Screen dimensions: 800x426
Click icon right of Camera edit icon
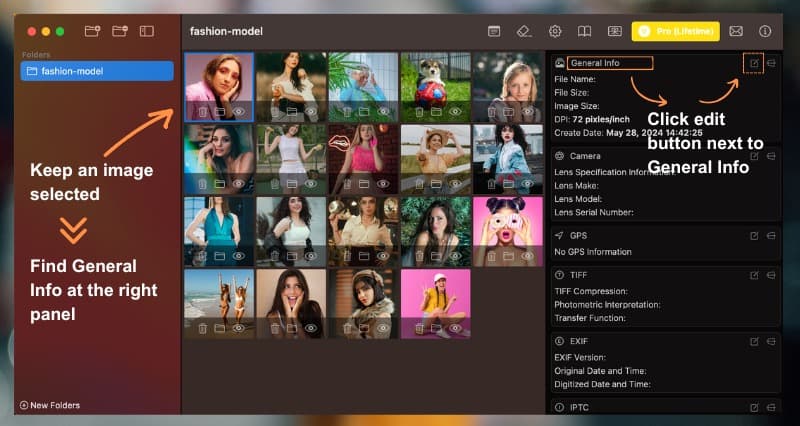coord(771,156)
